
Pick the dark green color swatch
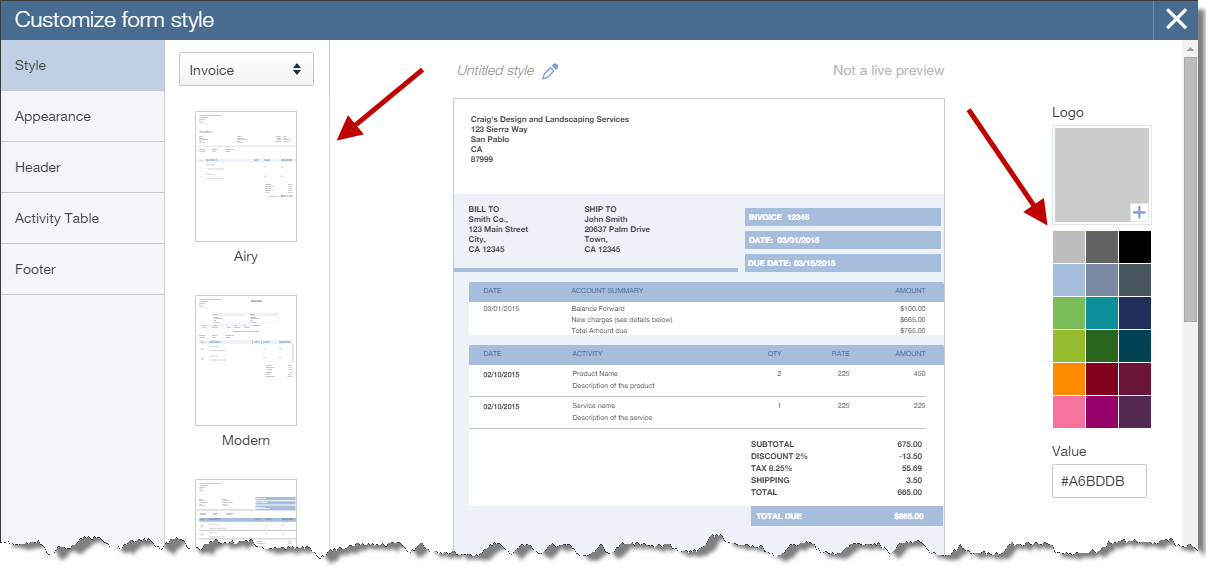pos(1102,346)
